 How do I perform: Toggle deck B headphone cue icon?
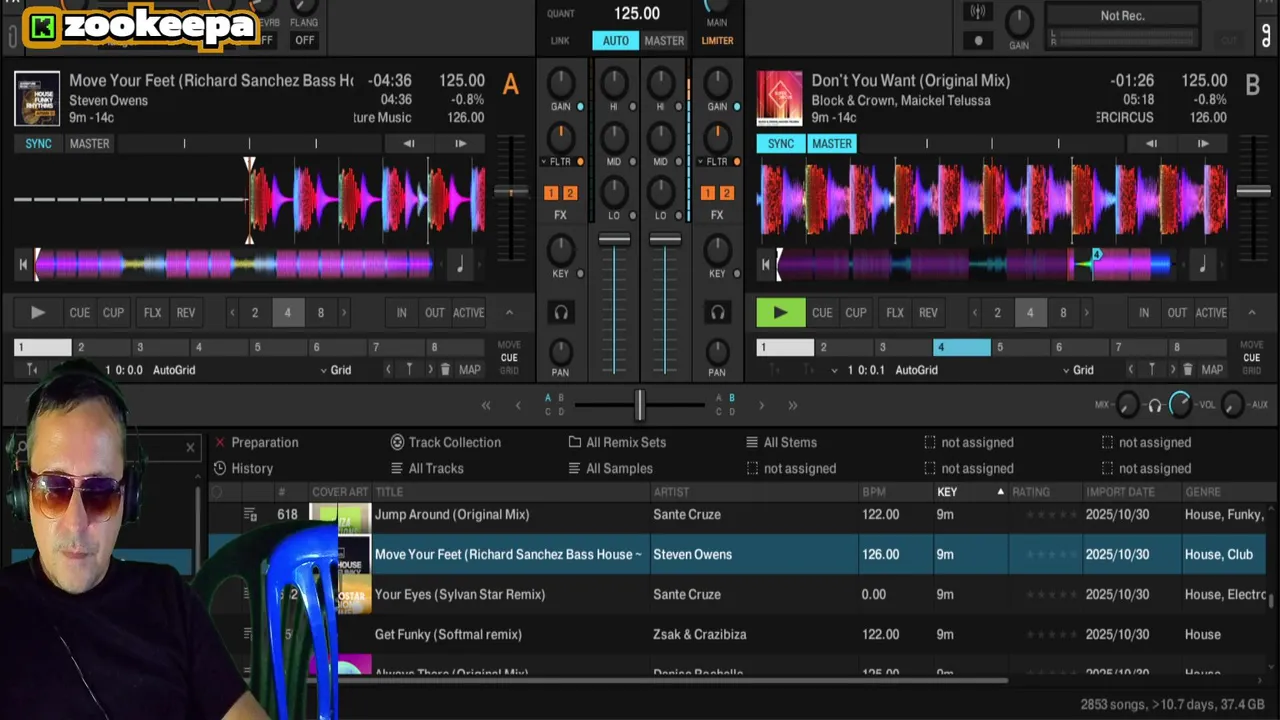tap(717, 313)
